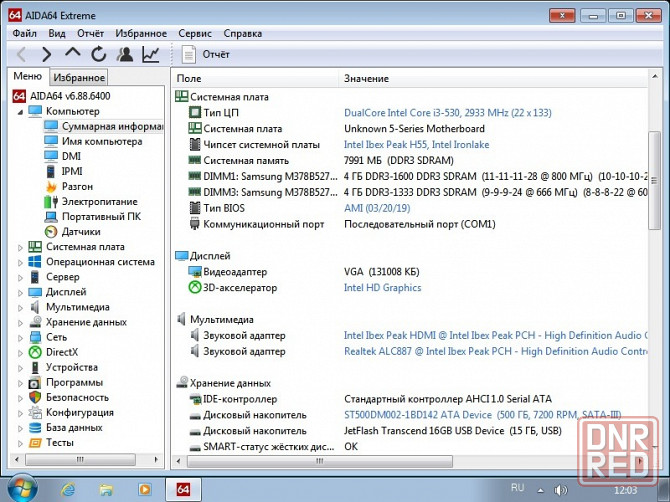
Task: Open the Intel HD Graphics link
Action: (x=382, y=288)
